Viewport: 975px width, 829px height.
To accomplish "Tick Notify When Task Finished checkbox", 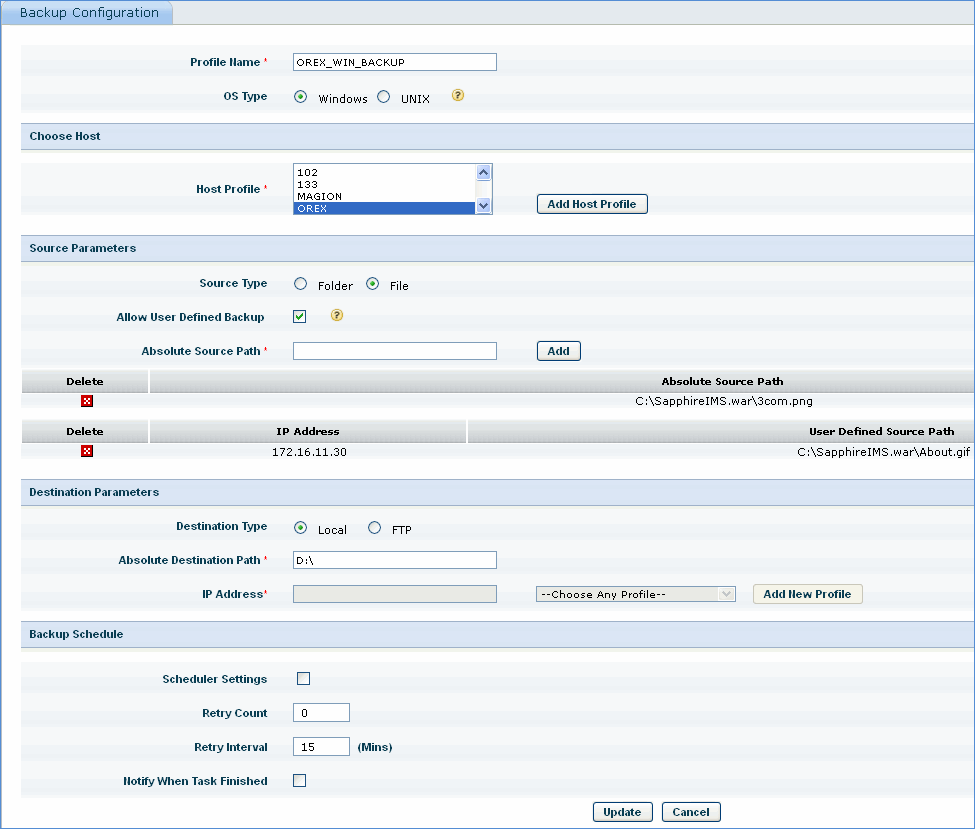I will (x=299, y=780).
